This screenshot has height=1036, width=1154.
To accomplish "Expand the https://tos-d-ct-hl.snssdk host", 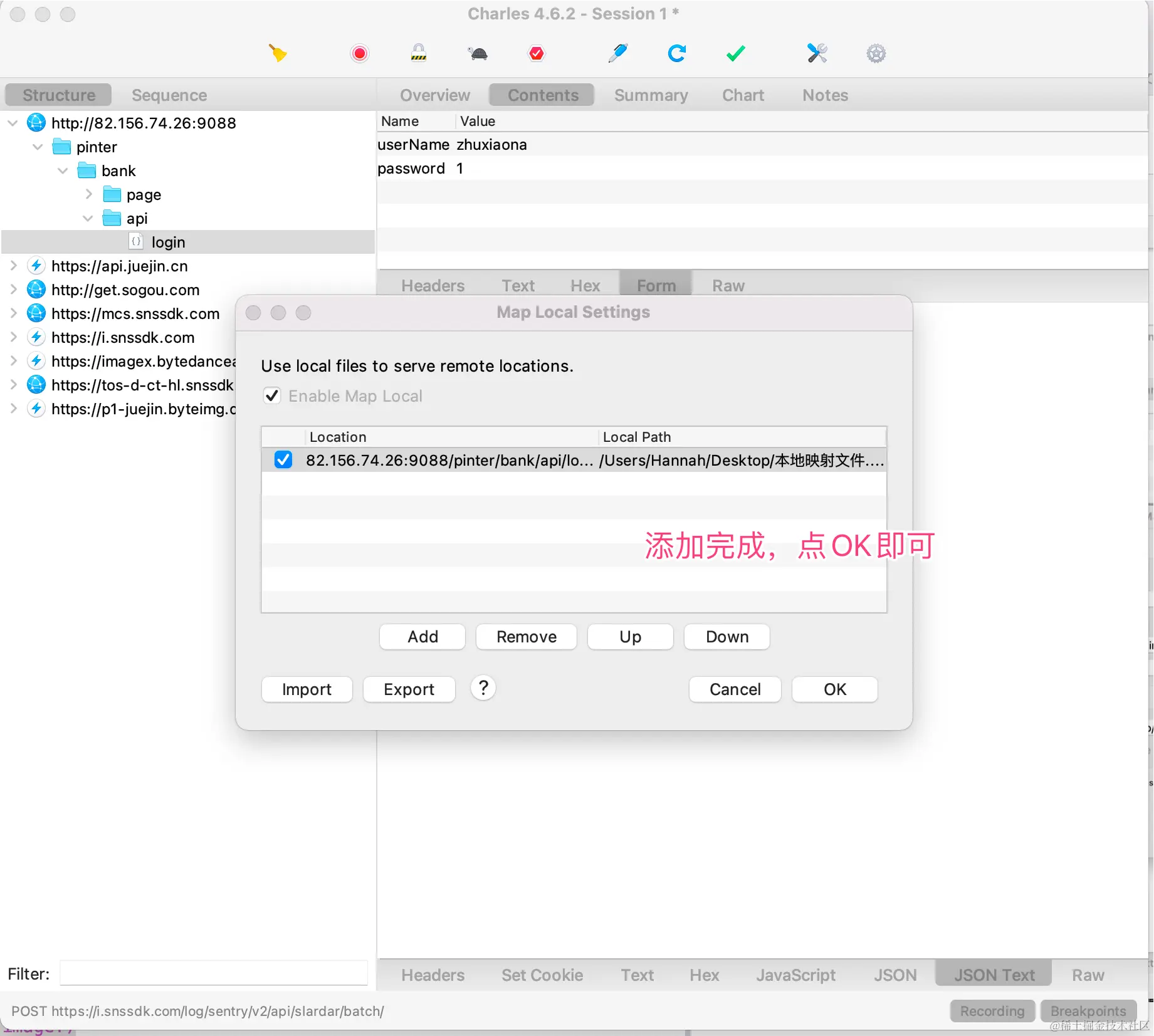I will click(13, 385).
